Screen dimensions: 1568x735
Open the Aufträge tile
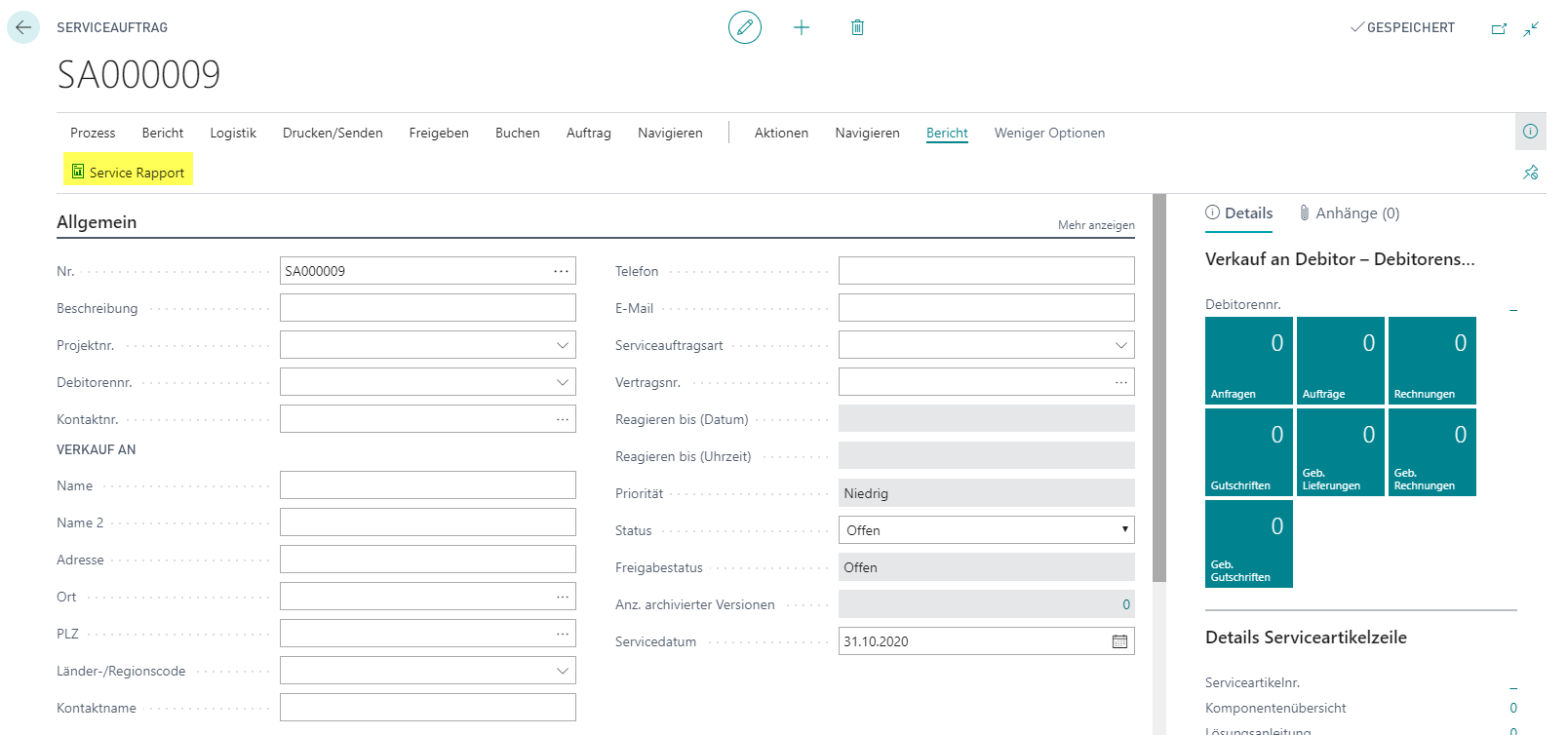[1341, 361]
